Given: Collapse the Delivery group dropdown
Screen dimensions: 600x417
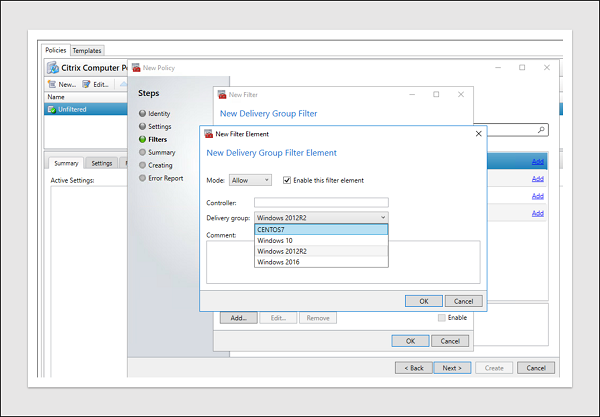Looking at the screenshot, I should 382,217.
